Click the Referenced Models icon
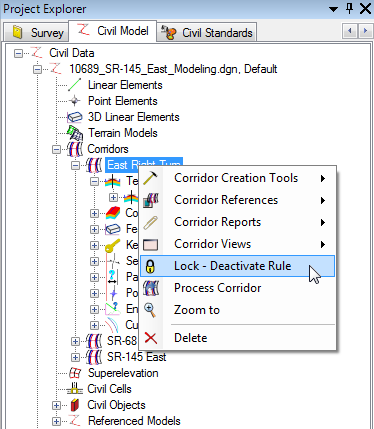The height and width of the screenshot is (429, 374). [75, 421]
